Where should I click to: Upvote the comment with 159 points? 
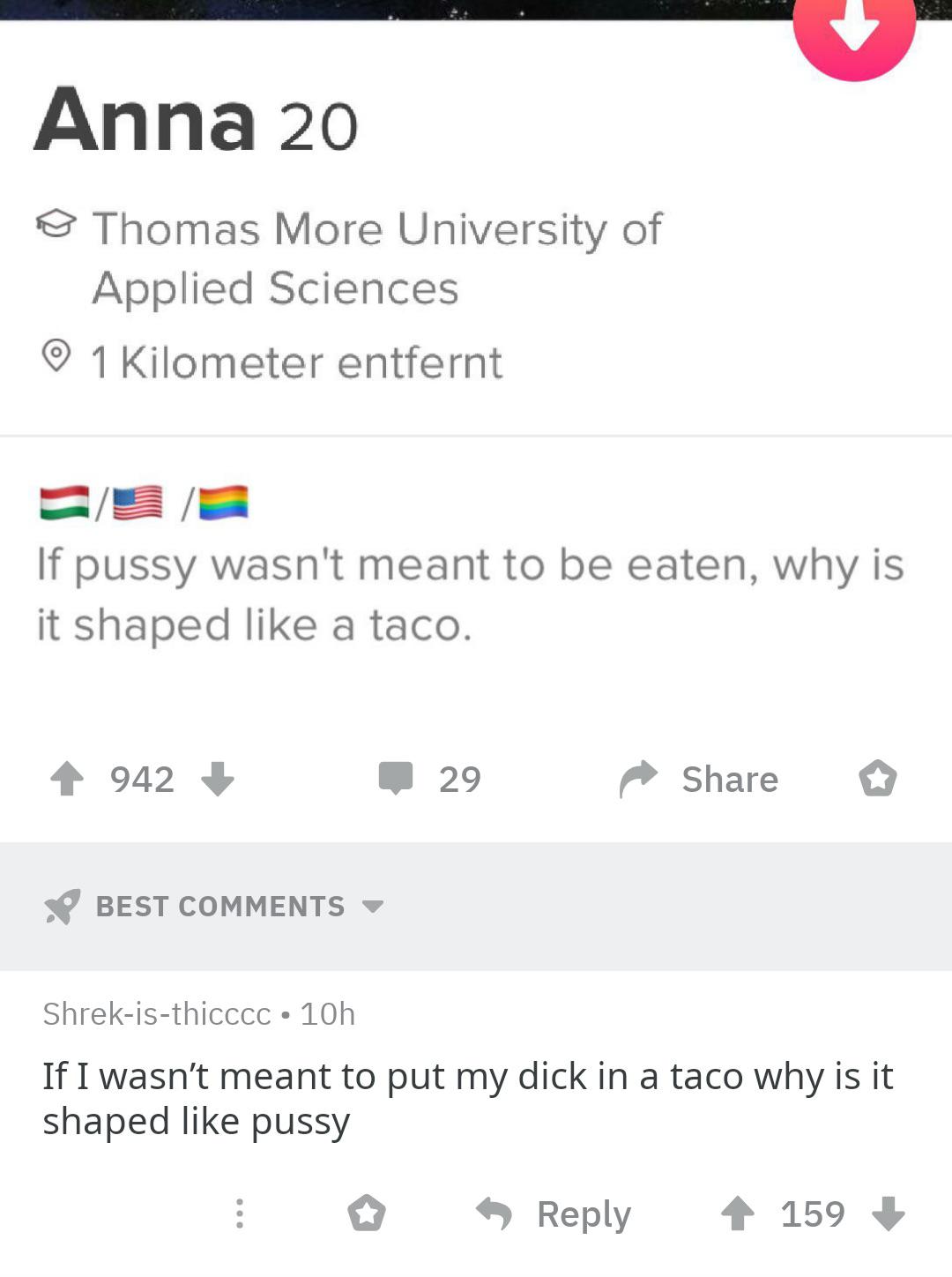point(738,1213)
